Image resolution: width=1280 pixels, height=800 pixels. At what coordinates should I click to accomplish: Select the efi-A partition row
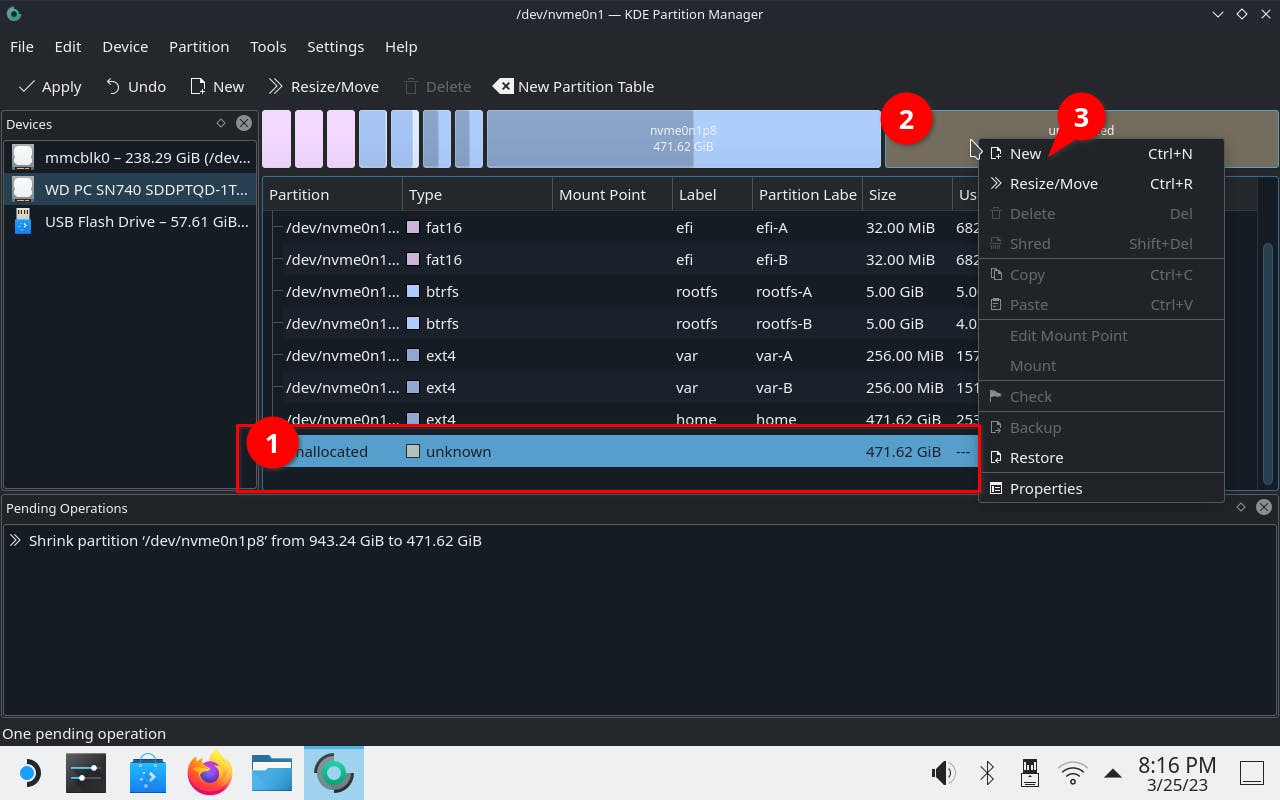pyautogui.click(x=620, y=227)
